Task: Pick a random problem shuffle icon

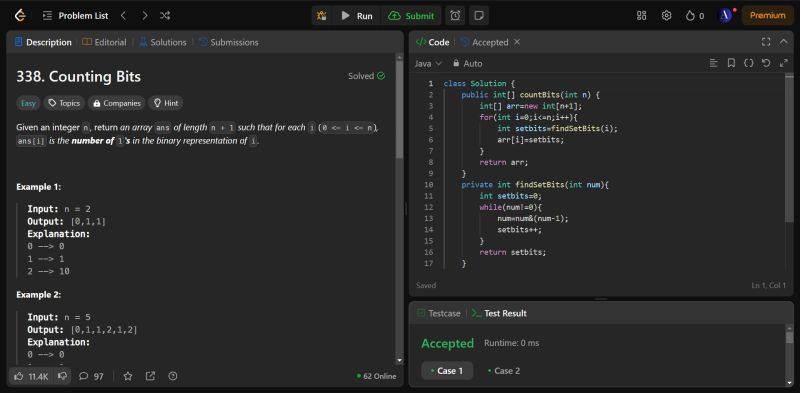Action: point(165,16)
